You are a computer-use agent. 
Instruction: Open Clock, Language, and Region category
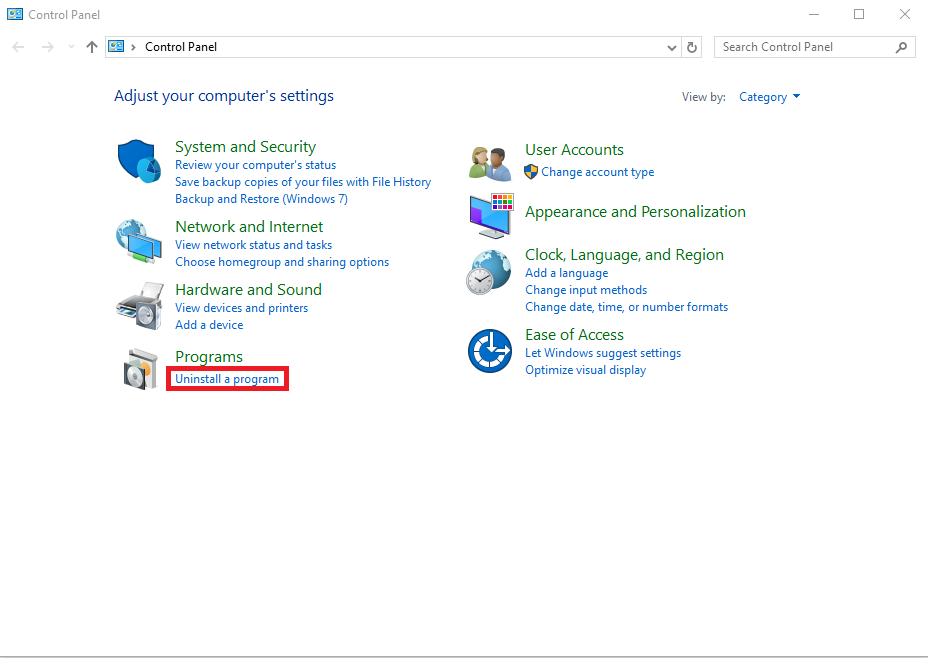click(624, 255)
